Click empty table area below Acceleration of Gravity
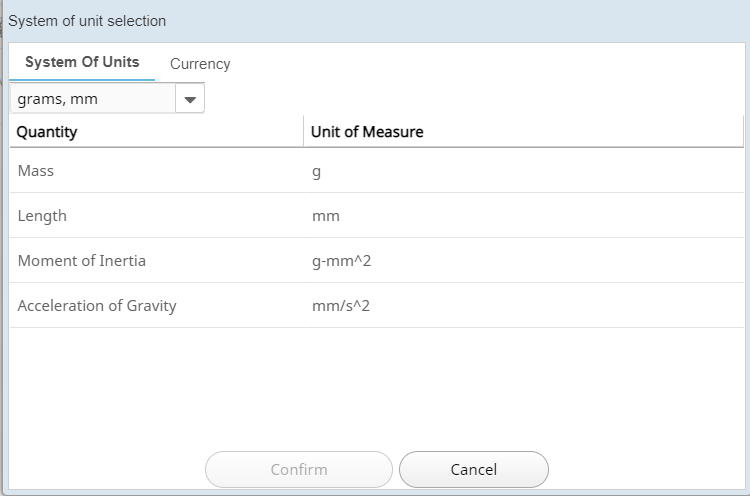Image resolution: width=750 pixels, height=496 pixels. pos(374,385)
